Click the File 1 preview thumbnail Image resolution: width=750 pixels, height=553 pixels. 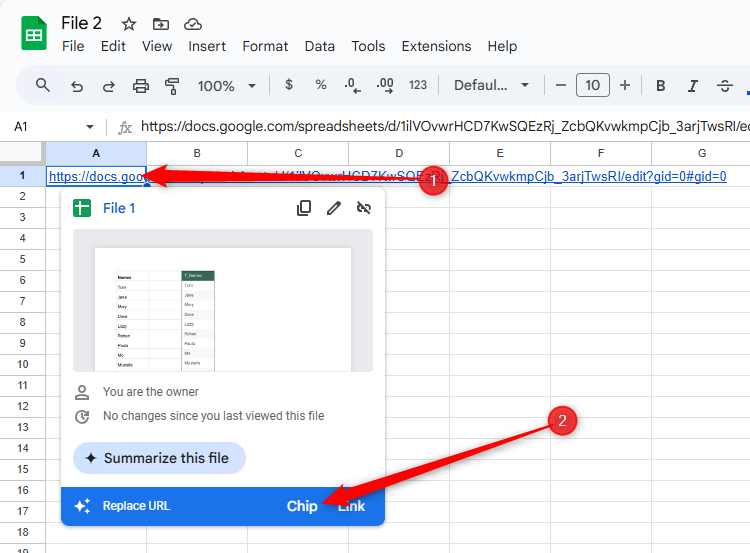[223, 301]
